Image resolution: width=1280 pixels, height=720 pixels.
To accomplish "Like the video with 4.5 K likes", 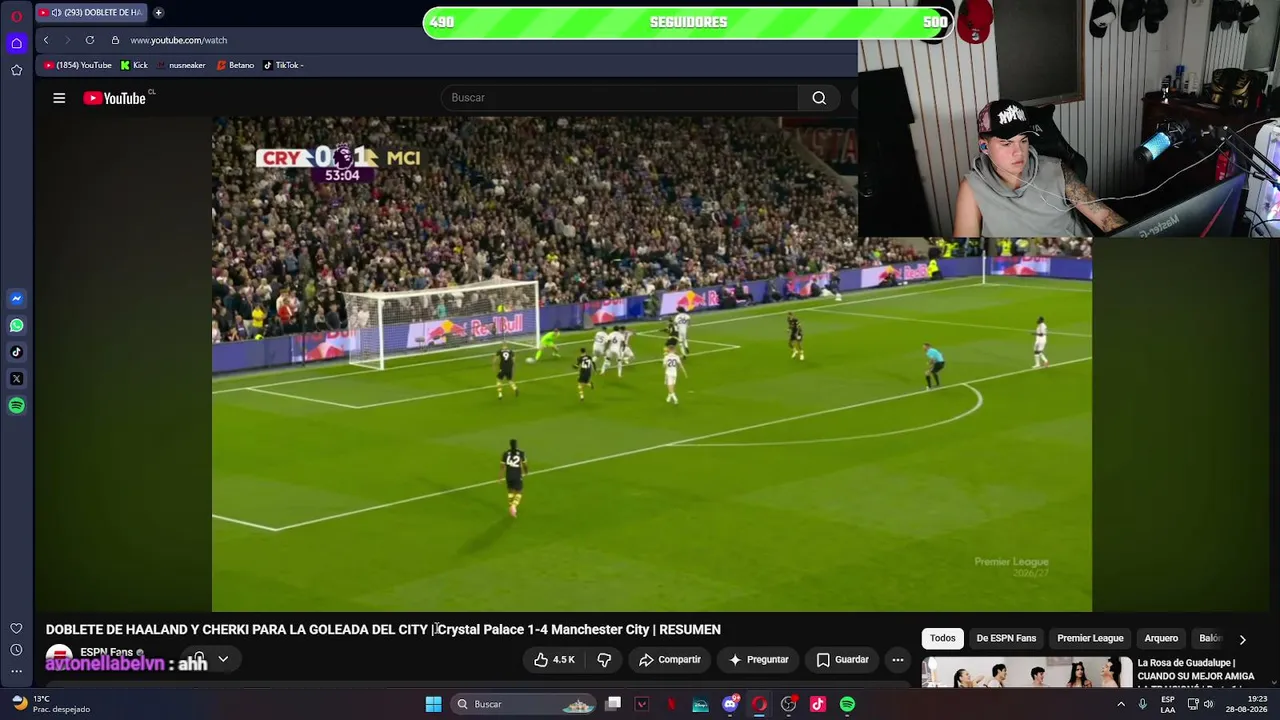I will pos(554,660).
